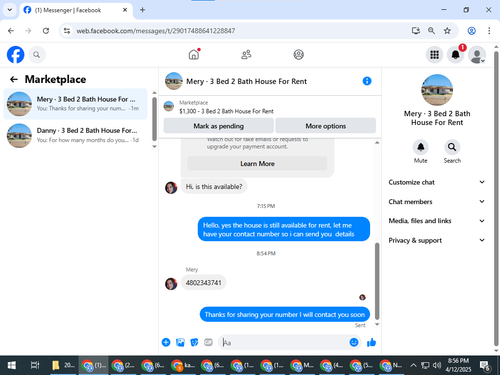Mute the conversation with bell icon
Image resolution: width=500 pixels, height=375 pixels.
click(x=421, y=147)
